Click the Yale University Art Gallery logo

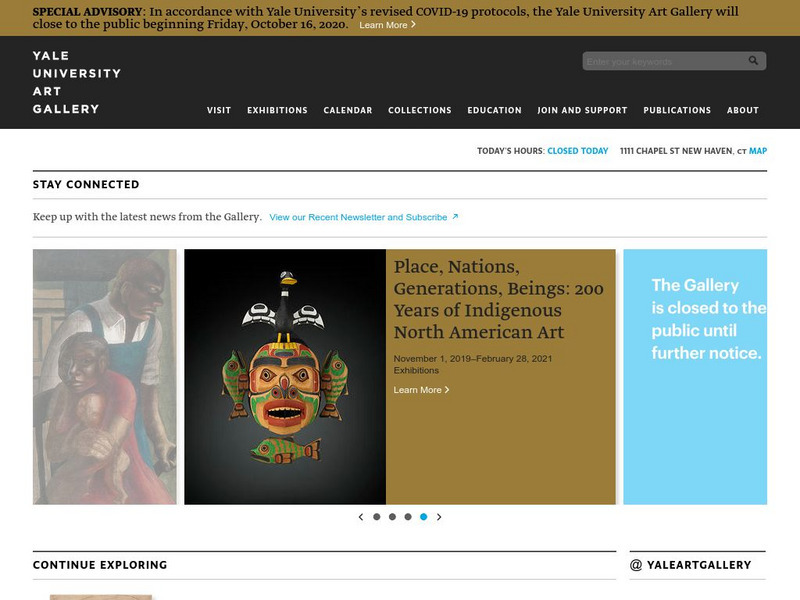pyautogui.click(x=77, y=82)
